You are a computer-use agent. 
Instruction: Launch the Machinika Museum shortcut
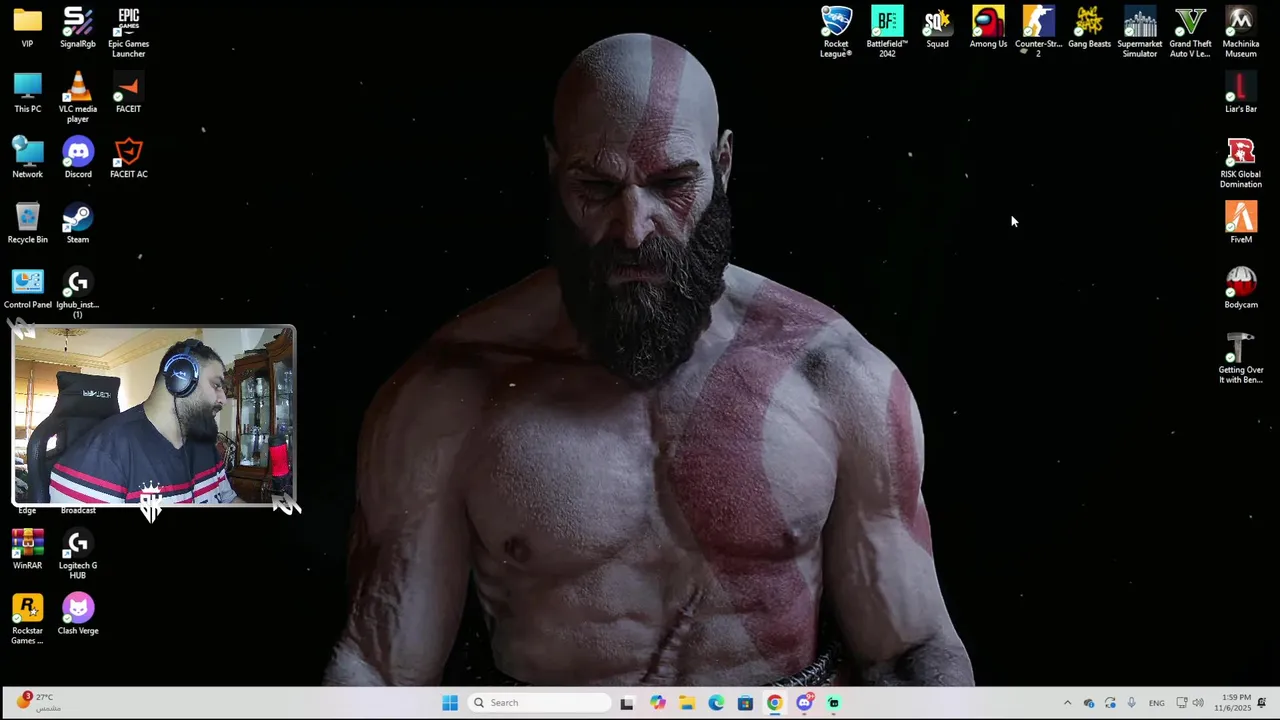[1241, 32]
